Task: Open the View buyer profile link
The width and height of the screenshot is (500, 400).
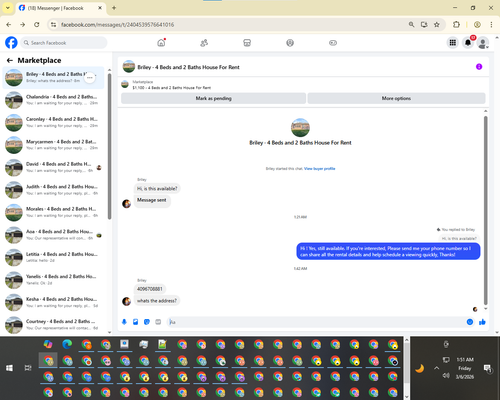Action: coord(320,169)
